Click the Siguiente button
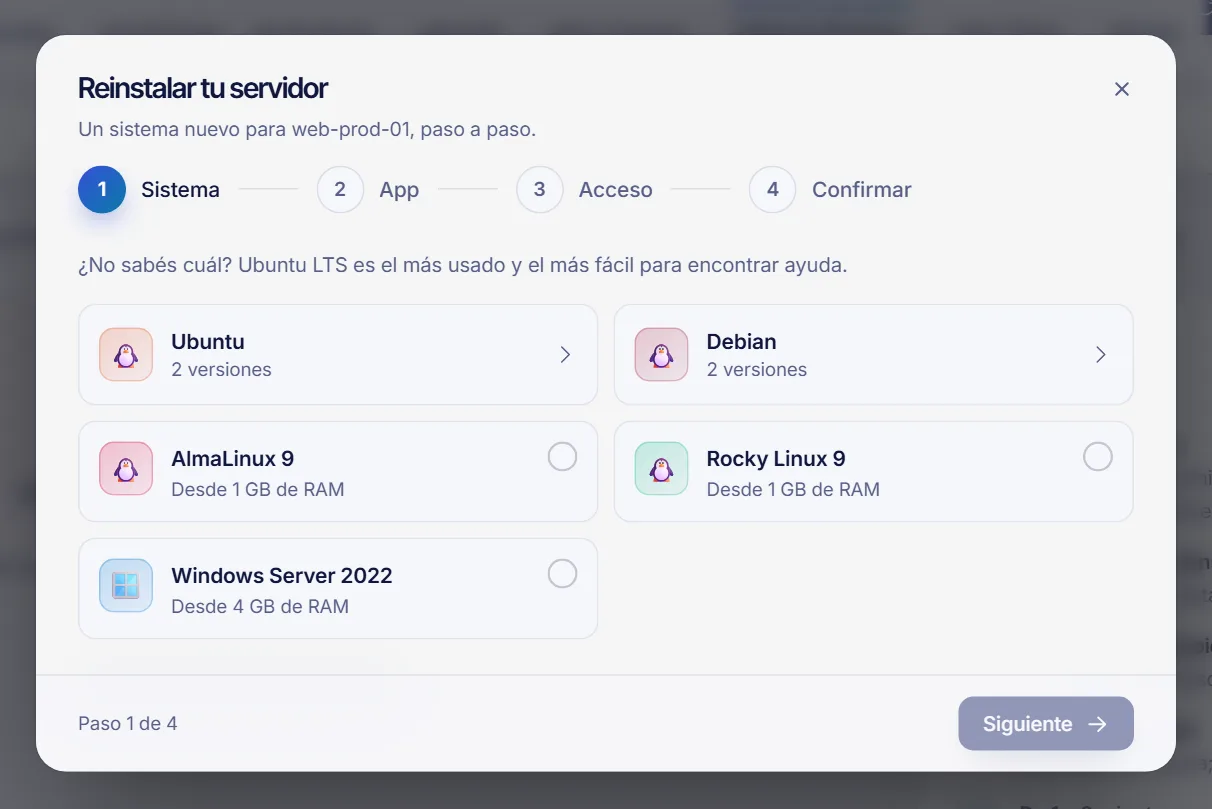1212x809 pixels. [x=1046, y=724]
